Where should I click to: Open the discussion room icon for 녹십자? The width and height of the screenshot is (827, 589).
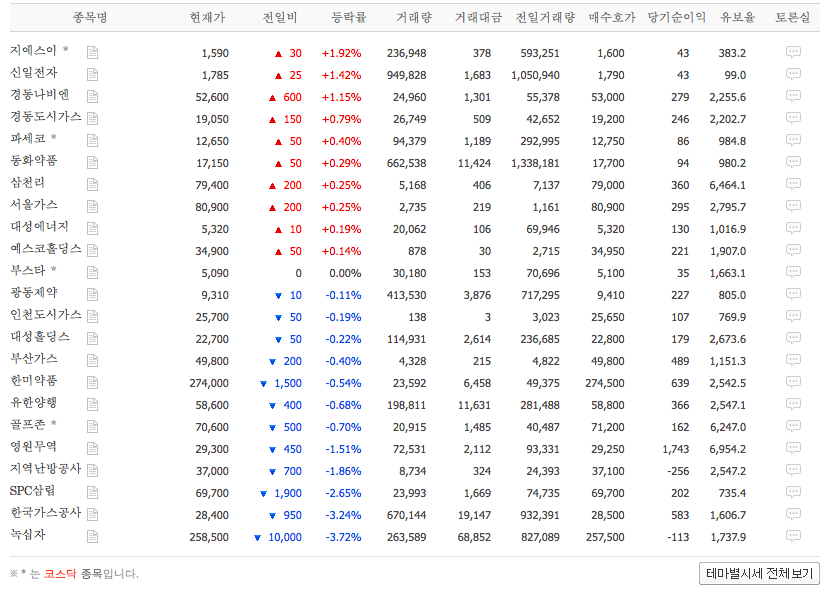click(793, 536)
